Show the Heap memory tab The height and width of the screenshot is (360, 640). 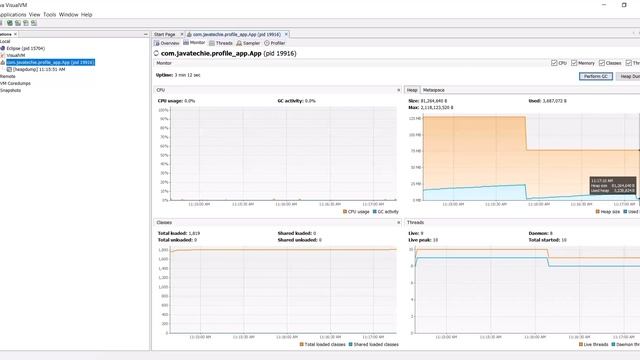coord(412,90)
